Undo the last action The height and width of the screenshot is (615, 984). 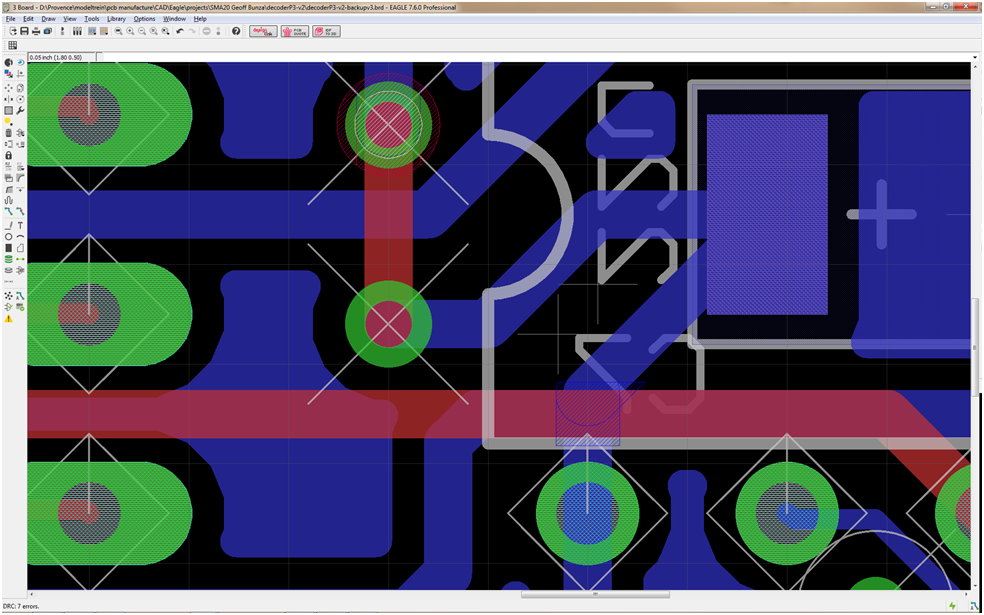[x=180, y=31]
